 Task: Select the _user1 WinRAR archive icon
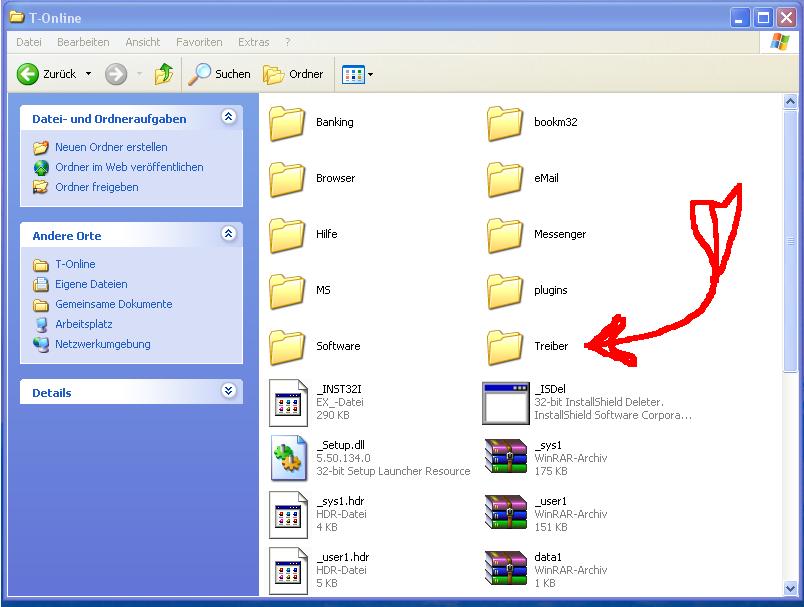[506, 513]
